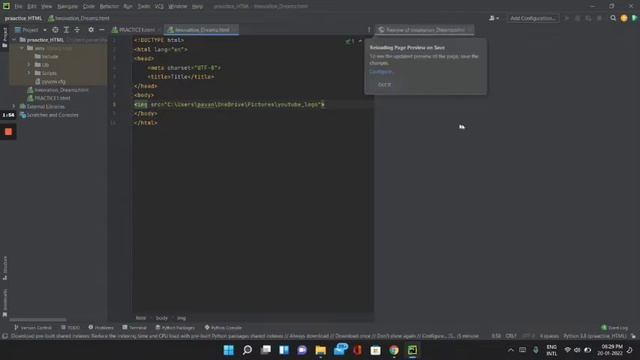Open File Explorer from taskbar

point(320,350)
